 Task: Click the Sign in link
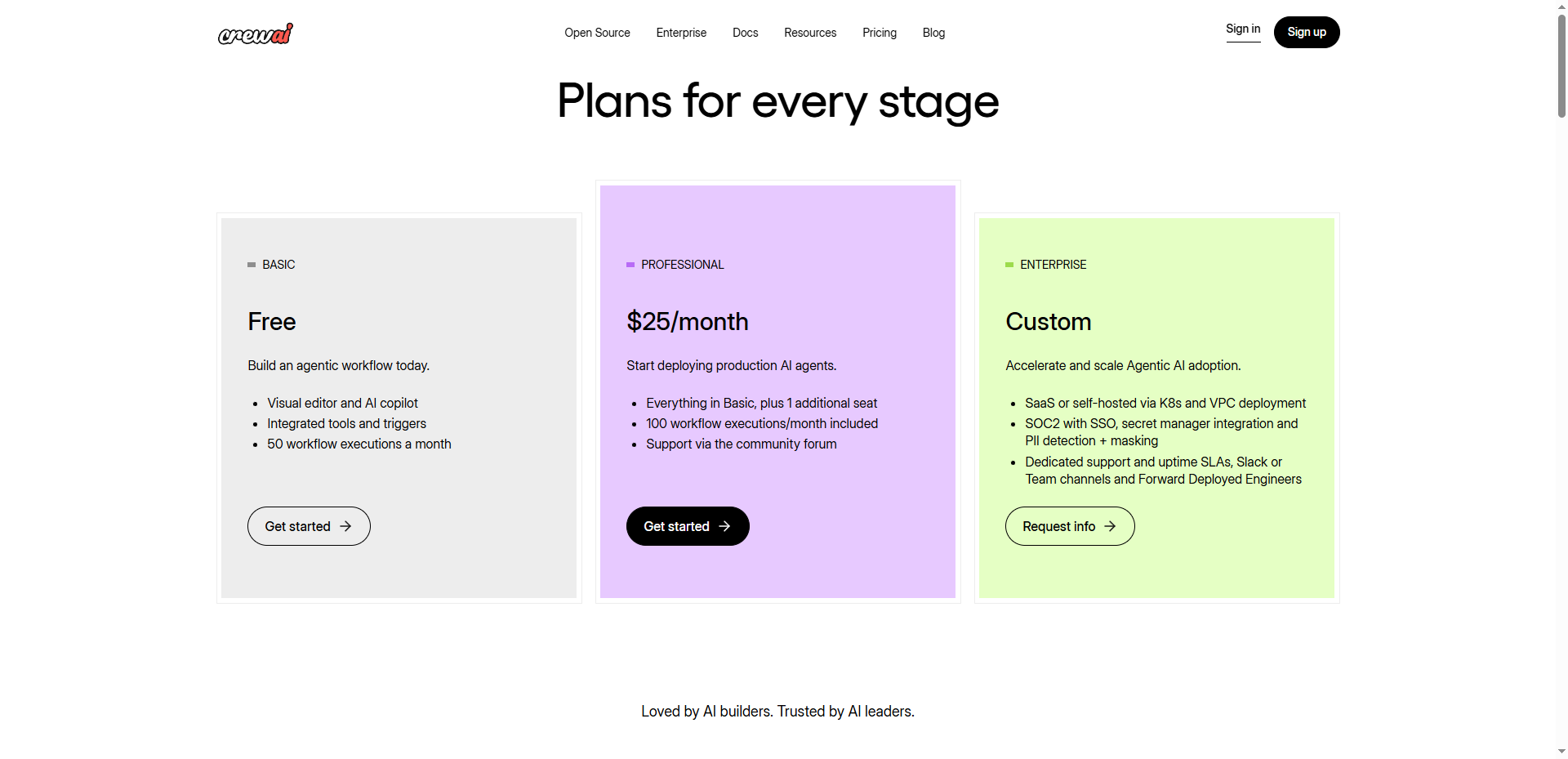click(1243, 29)
